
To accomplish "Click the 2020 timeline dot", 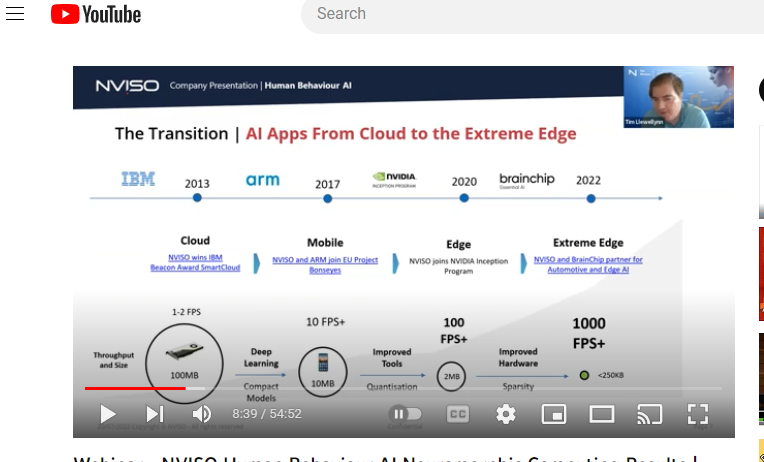I will pos(464,198).
